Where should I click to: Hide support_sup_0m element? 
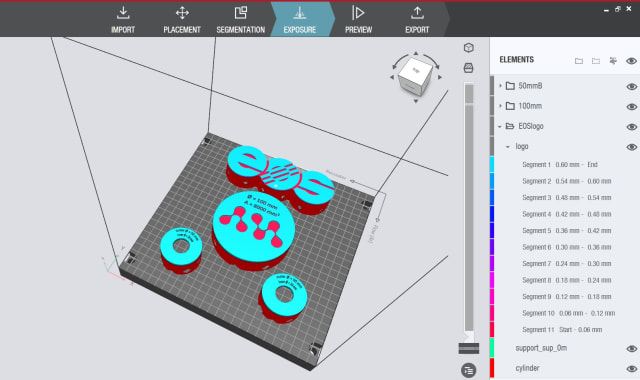[631, 349]
